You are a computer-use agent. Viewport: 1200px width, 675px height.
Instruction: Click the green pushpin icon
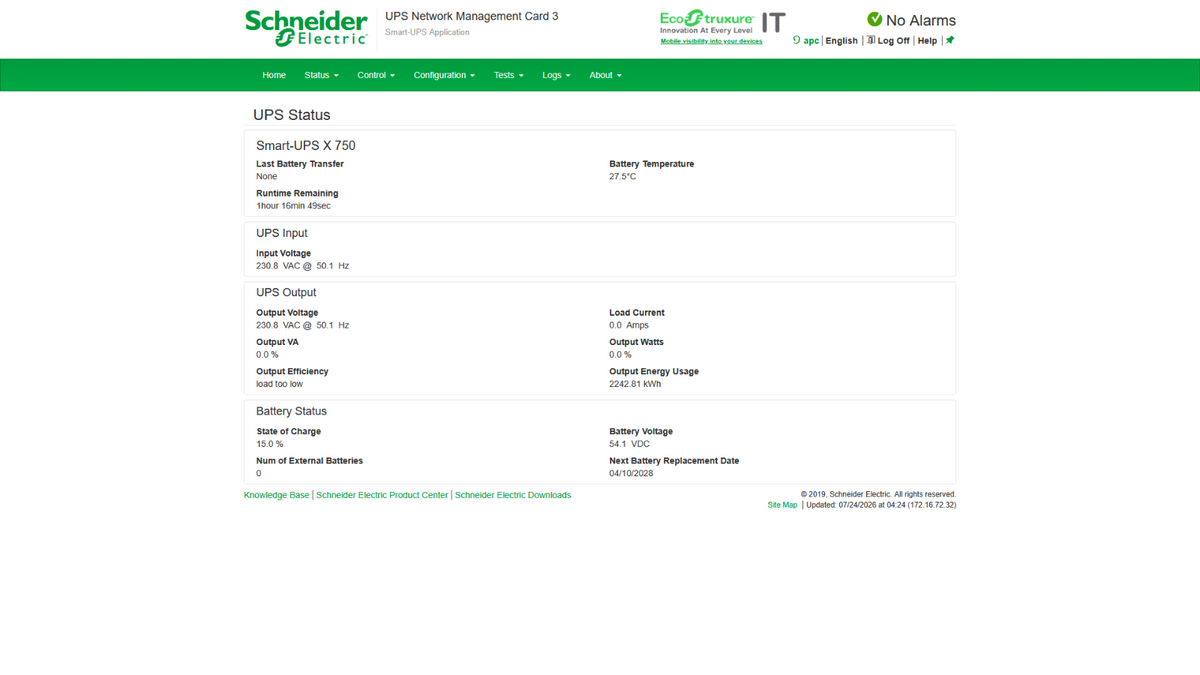[950, 41]
